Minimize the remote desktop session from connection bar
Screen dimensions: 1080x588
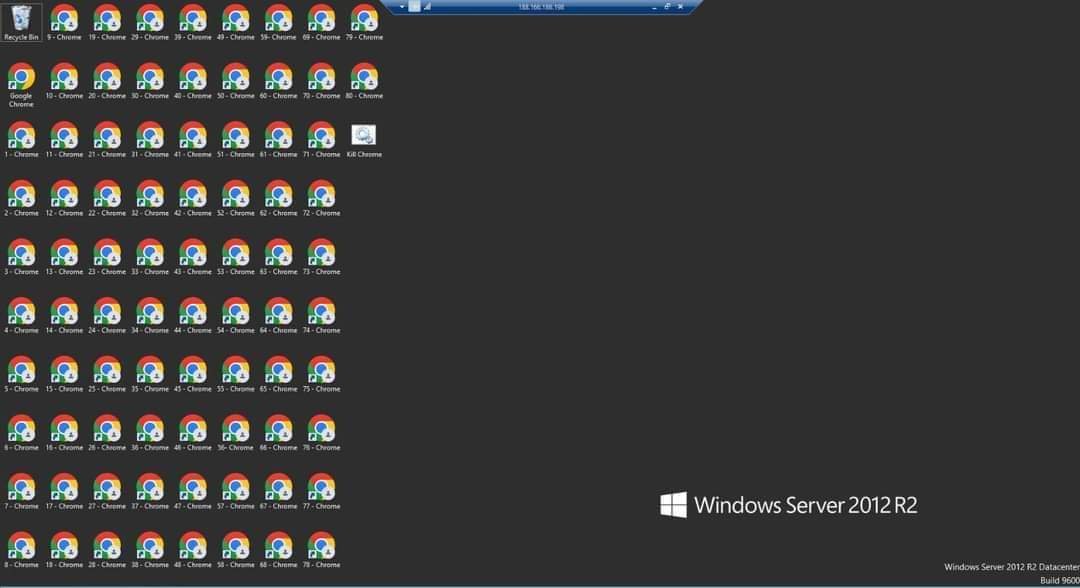click(655, 6)
